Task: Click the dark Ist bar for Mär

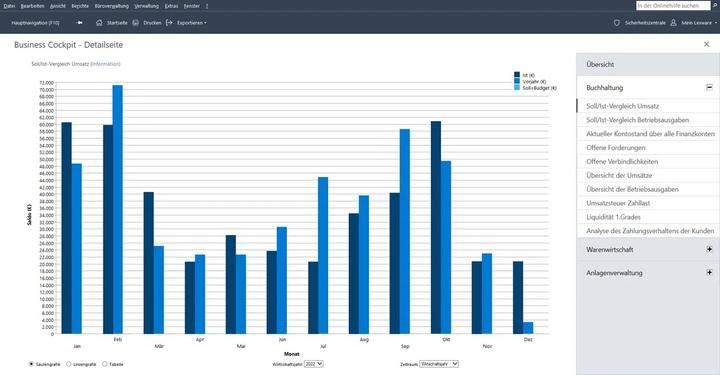Action: (x=148, y=263)
